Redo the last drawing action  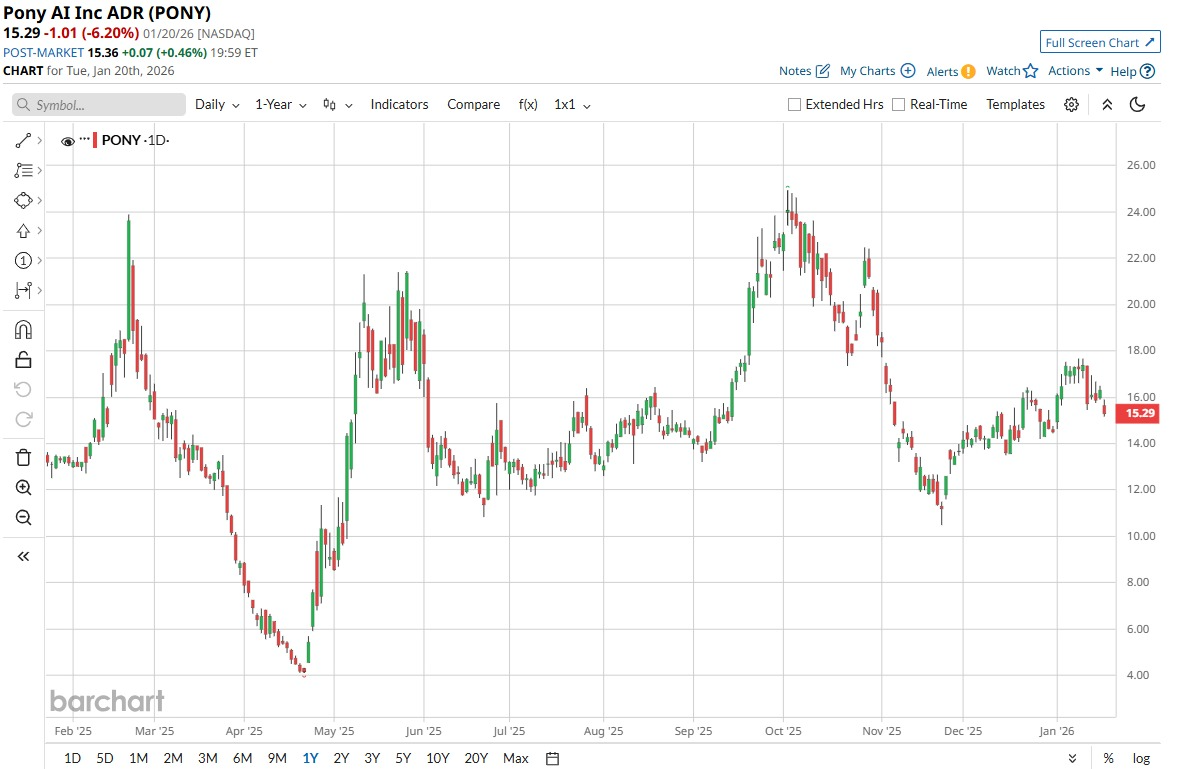pos(23,419)
